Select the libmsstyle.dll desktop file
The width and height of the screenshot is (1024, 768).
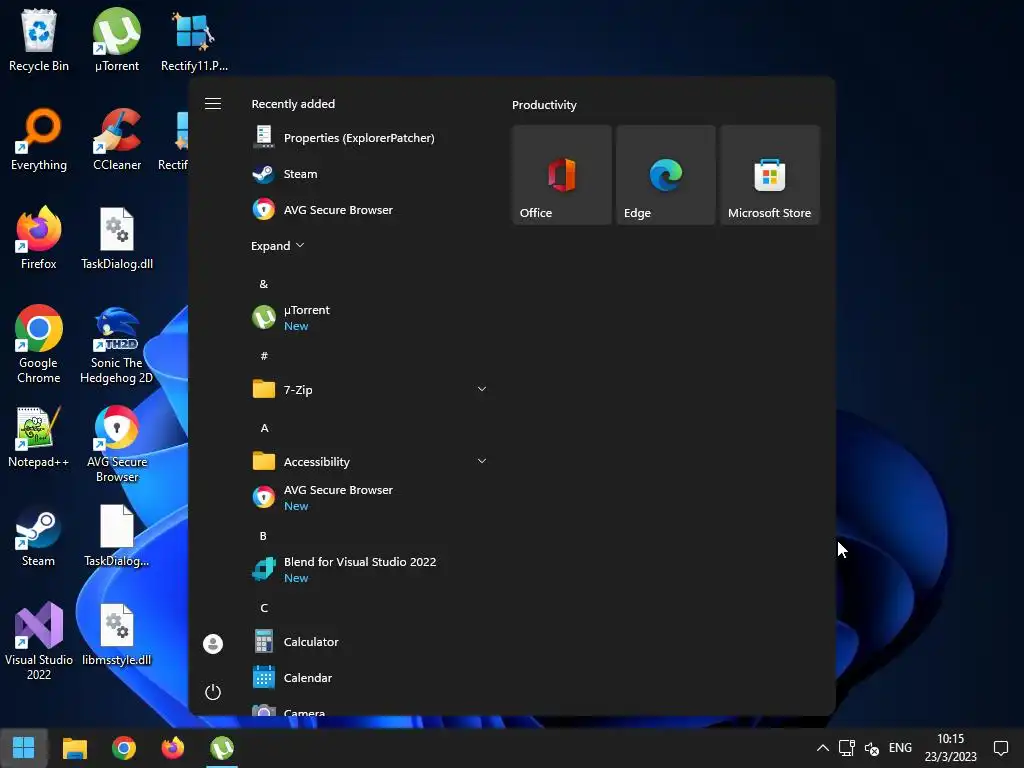tap(117, 635)
